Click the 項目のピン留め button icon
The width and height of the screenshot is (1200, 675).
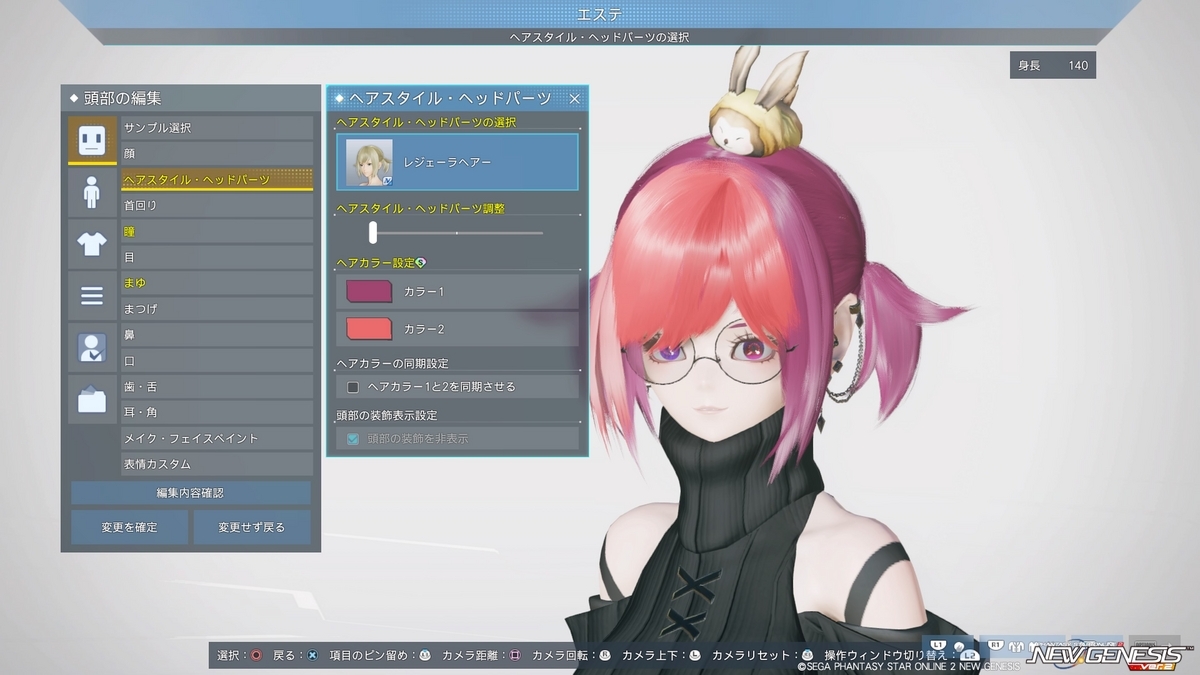coord(425,655)
